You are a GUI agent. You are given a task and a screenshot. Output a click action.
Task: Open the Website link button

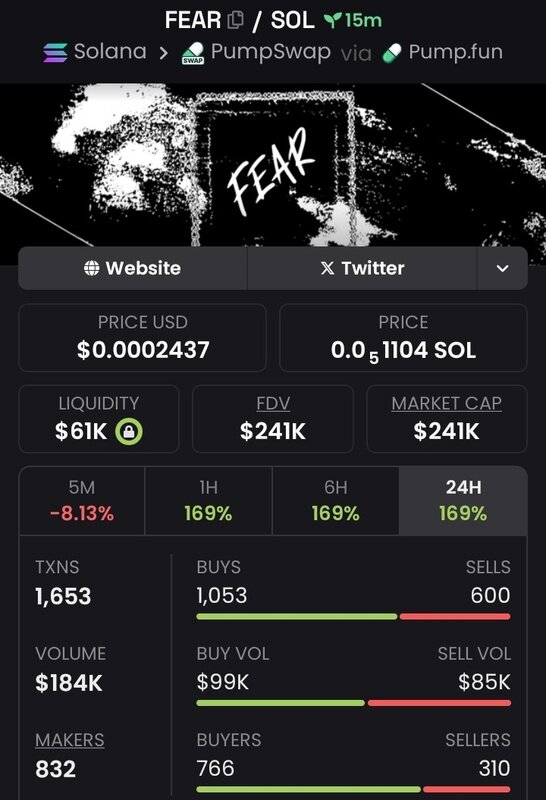(133, 268)
